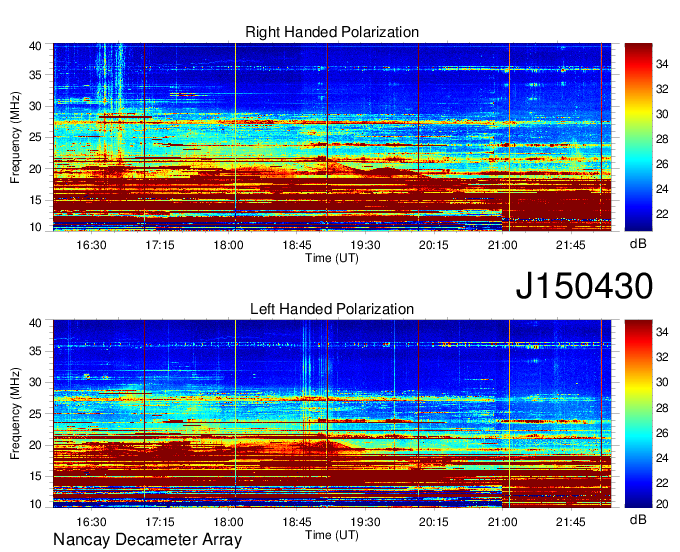Image resolution: width=680 pixels, height=552 pixels.
Task: Click 15 MHz tick on bottom plot axis
Action: [35, 477]
